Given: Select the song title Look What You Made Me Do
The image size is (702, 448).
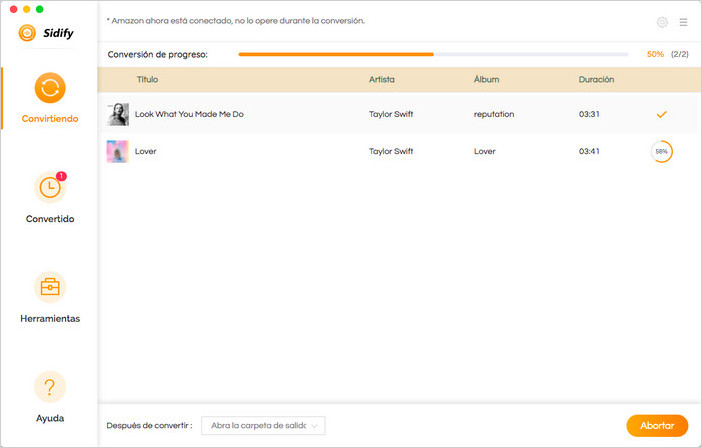Looking at the screenshot, I should coord(189,114).
